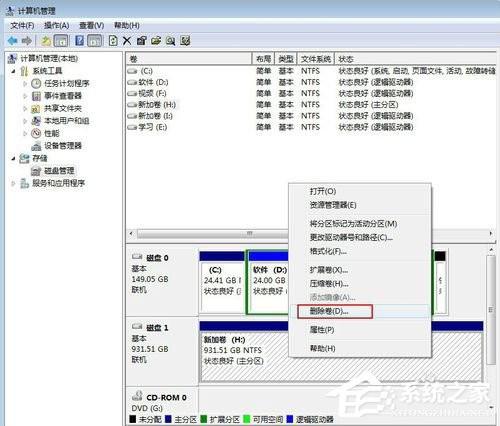Collapse the Storage (存储) node
Screen dimensions: 500x426
(x=14, y=158)
